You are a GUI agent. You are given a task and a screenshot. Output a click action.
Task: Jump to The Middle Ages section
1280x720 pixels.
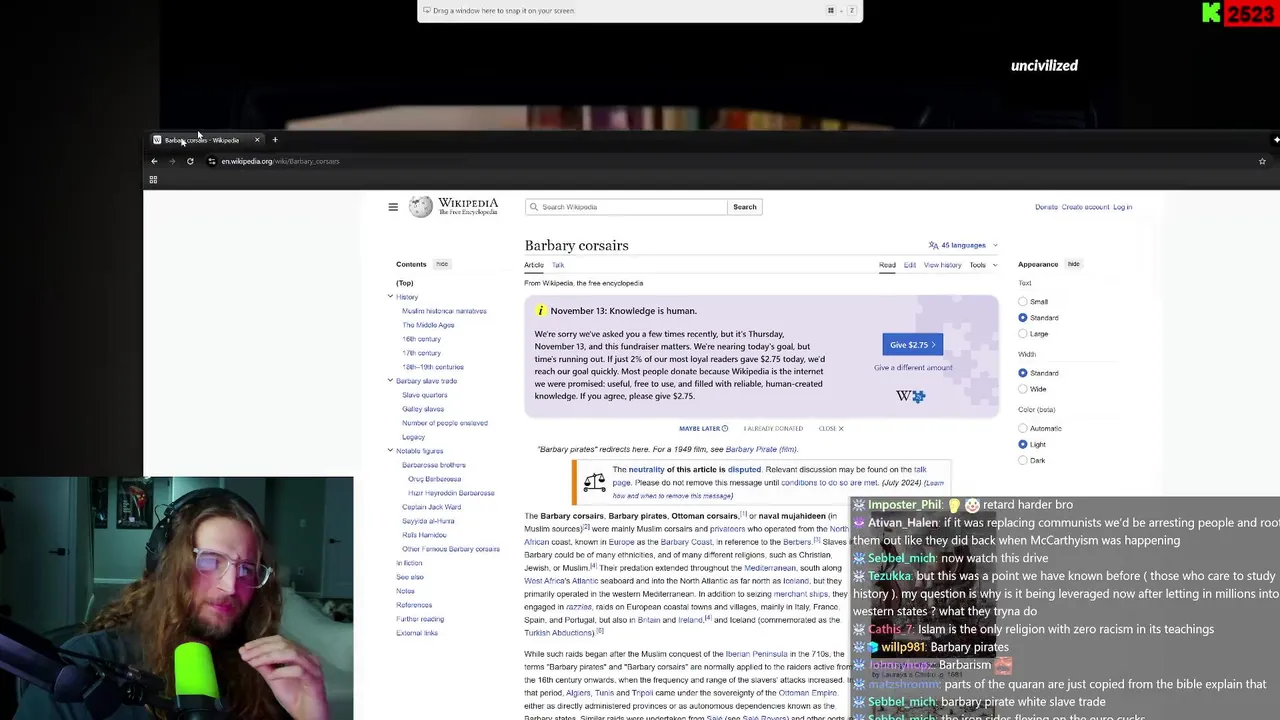(x=428, y=325)
